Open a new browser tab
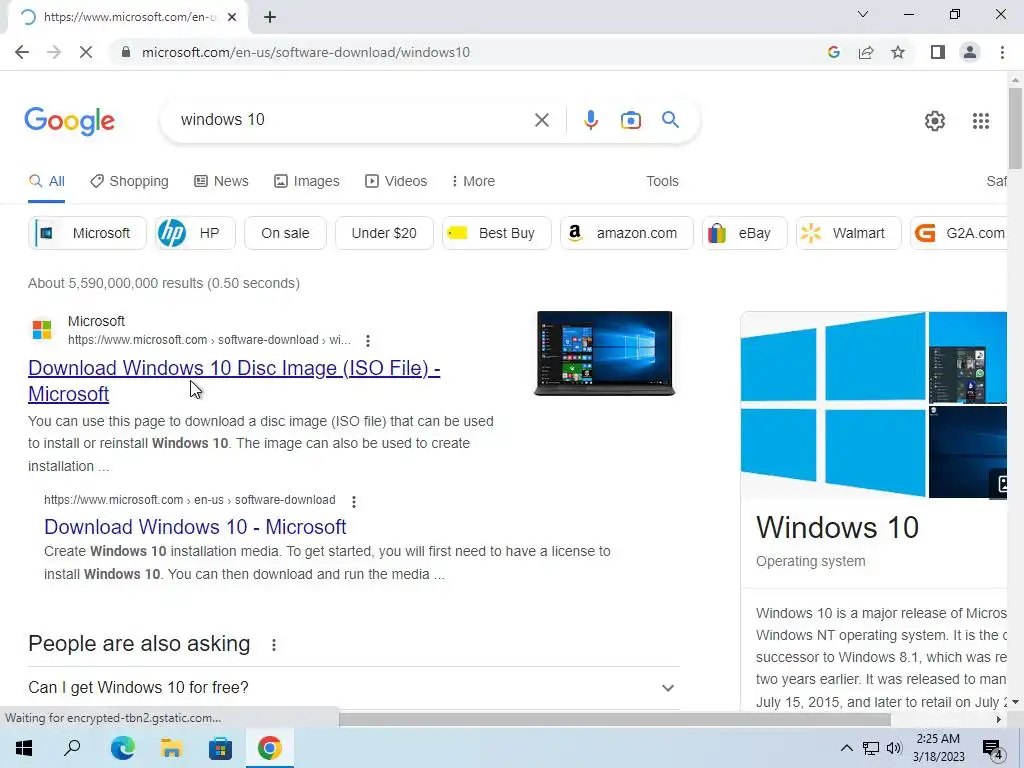This screenshot has height=768, width=1024. (270, 17)
